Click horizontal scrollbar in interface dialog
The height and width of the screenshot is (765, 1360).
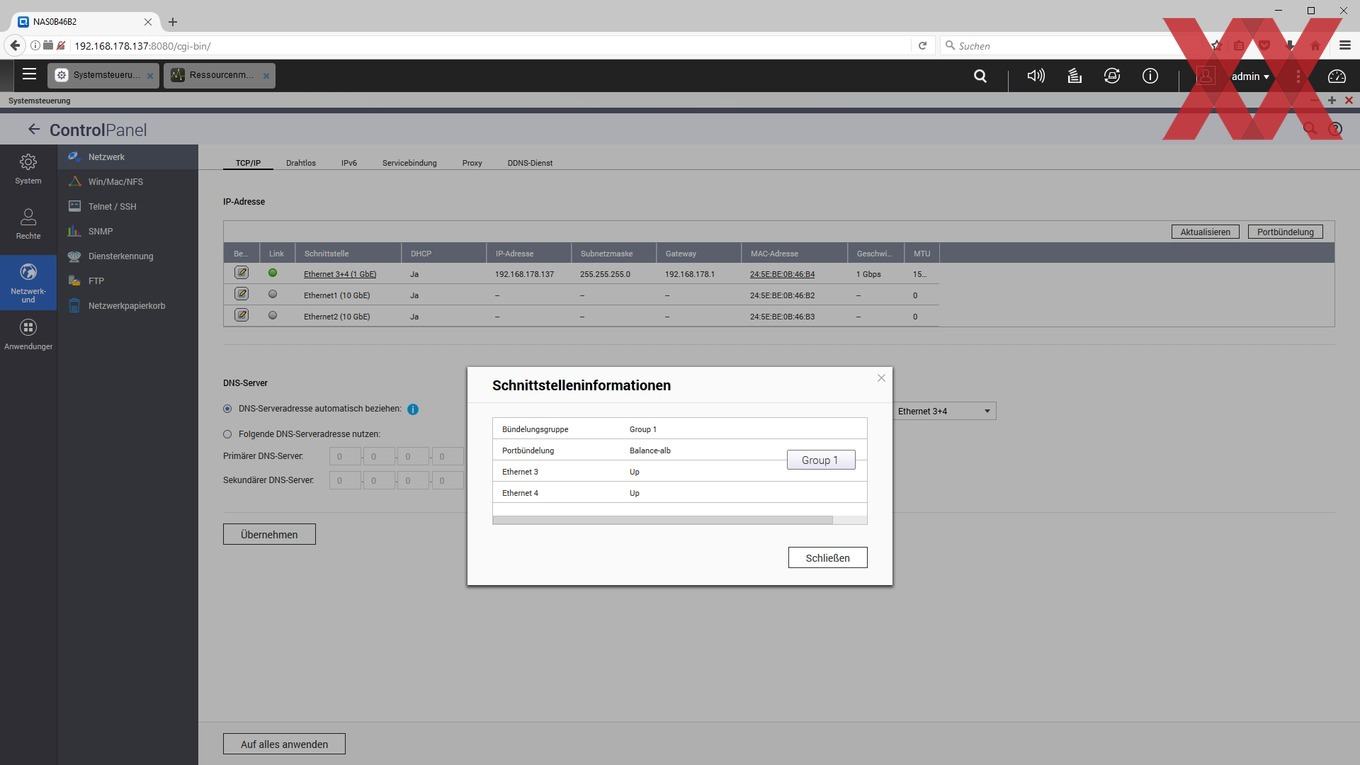[x=662, y=520]
